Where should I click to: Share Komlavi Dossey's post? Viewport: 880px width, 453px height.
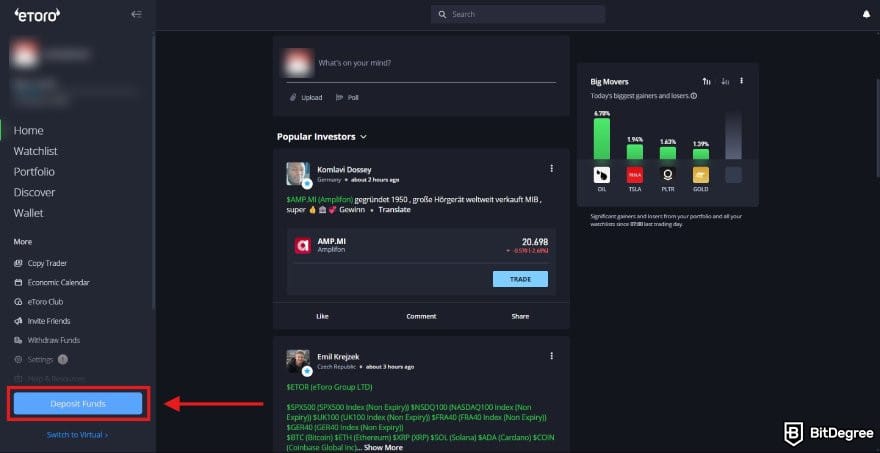click(x=520, y=317)
